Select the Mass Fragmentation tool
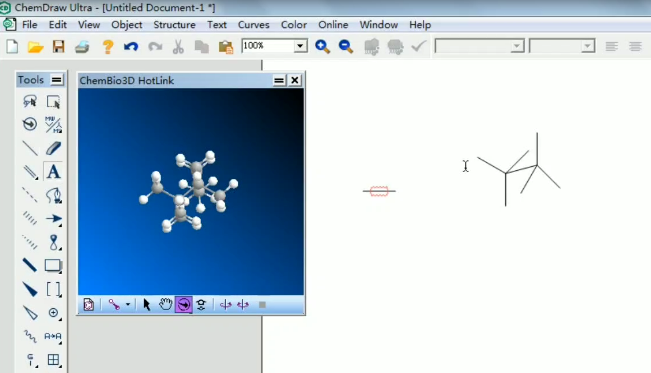Screen dimensions: 651x373 53,124
